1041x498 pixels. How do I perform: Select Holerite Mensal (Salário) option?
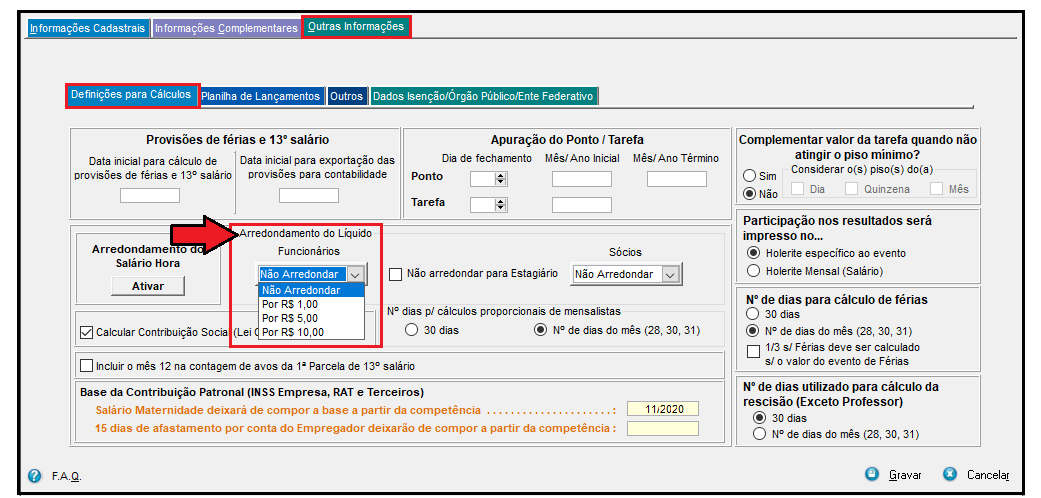(754, 271)
